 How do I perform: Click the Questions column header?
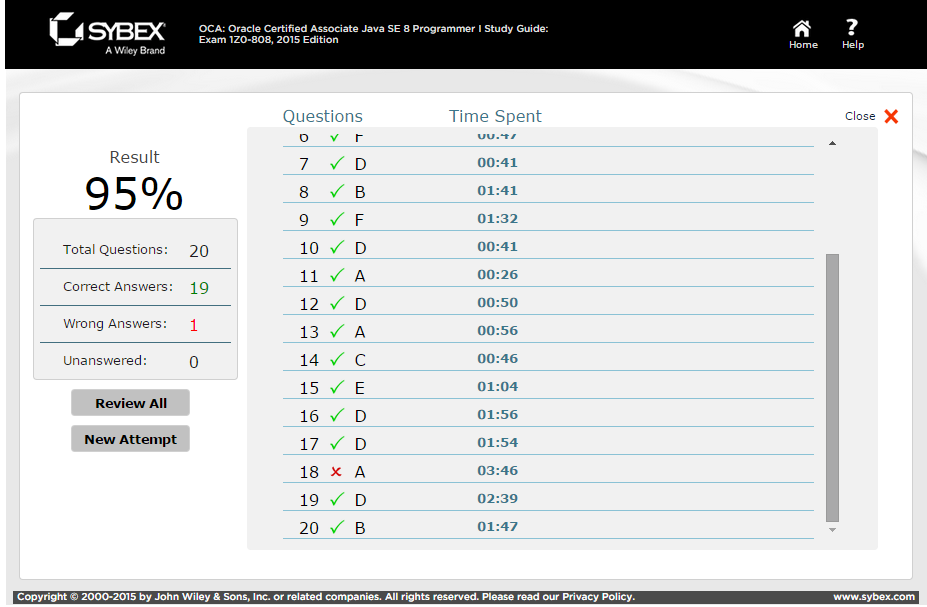322,116
